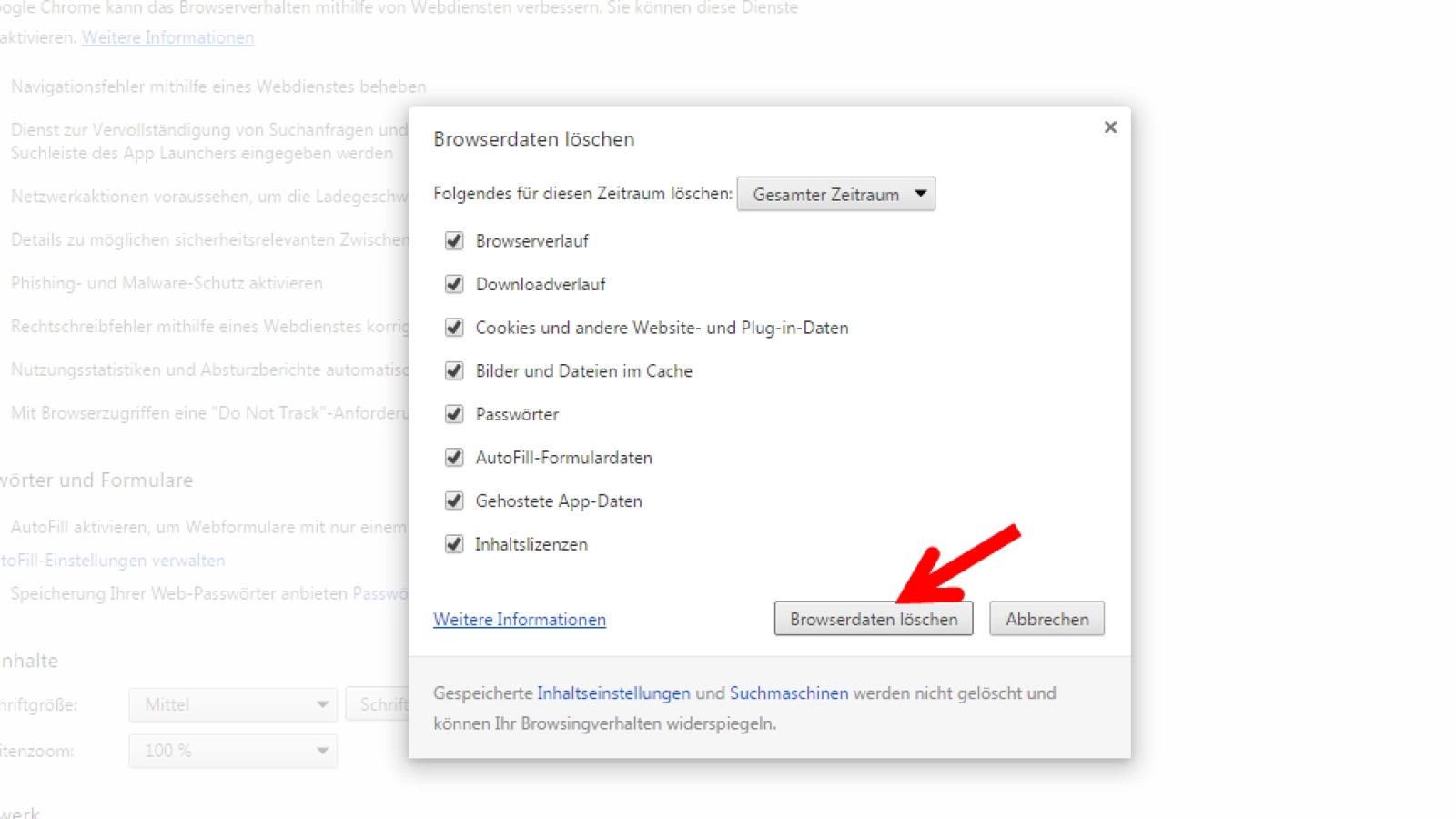Open the Suchmaschinen link
1456x819 pixels.
[x=789, y=693]
